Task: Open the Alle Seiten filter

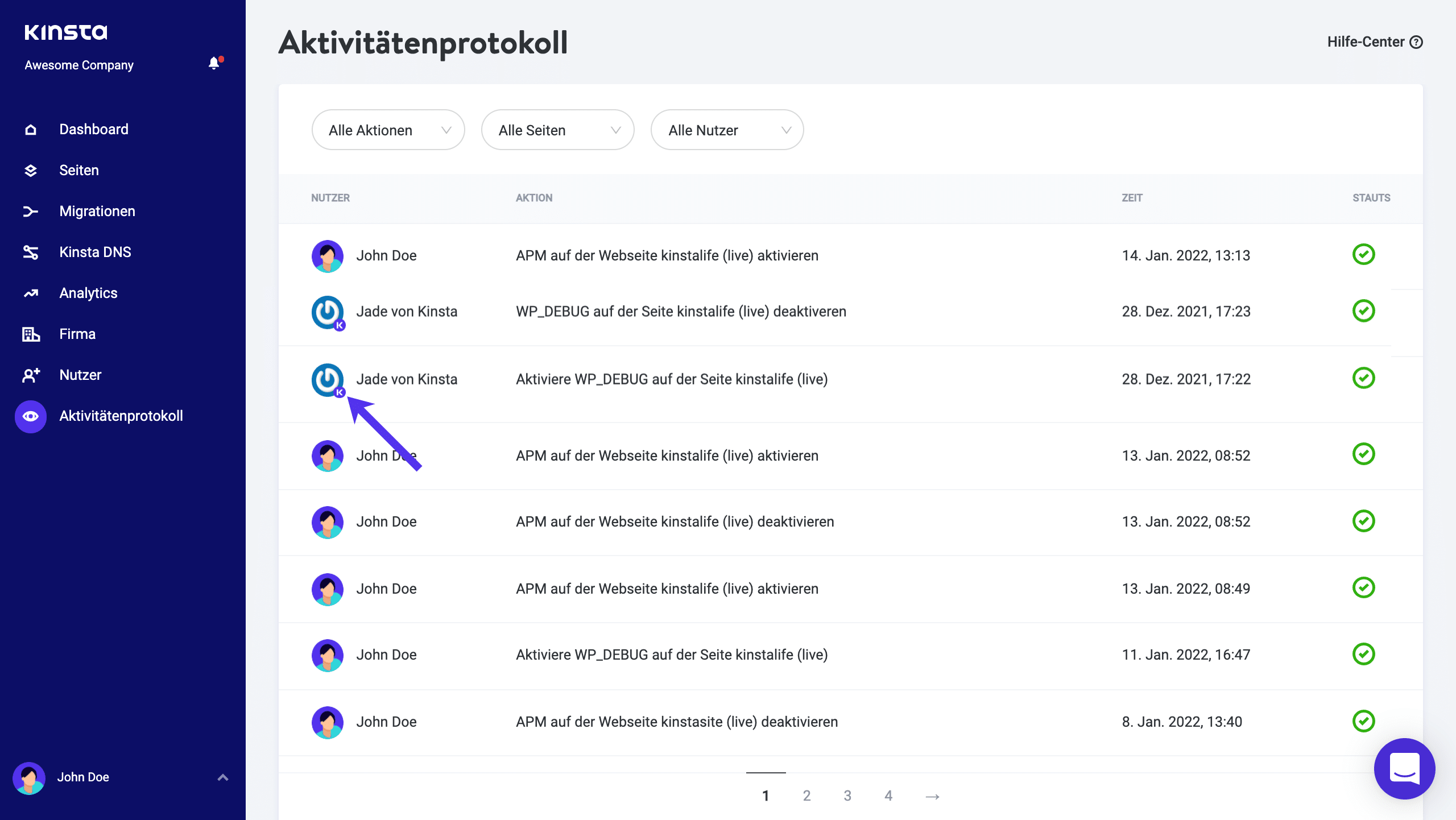Action: [x=557, y=130]
